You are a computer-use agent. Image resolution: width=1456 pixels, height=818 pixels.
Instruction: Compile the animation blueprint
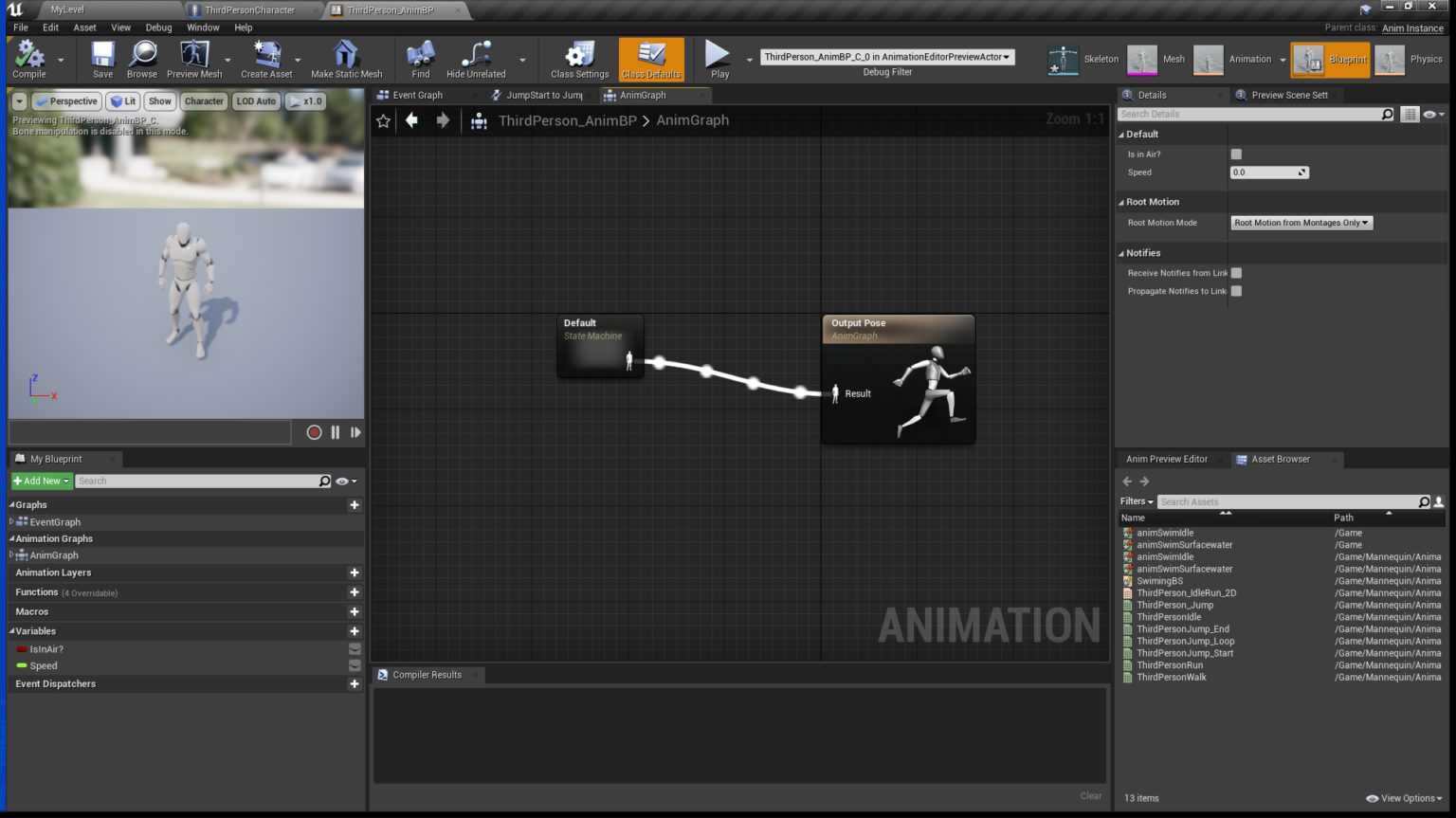28,59
